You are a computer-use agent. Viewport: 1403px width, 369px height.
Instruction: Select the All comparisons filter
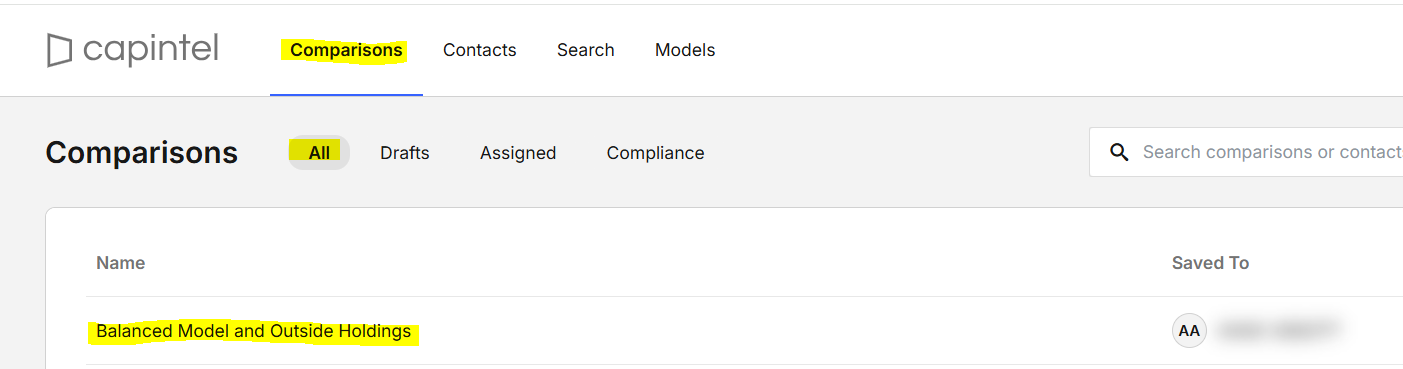tap(319, 153)
